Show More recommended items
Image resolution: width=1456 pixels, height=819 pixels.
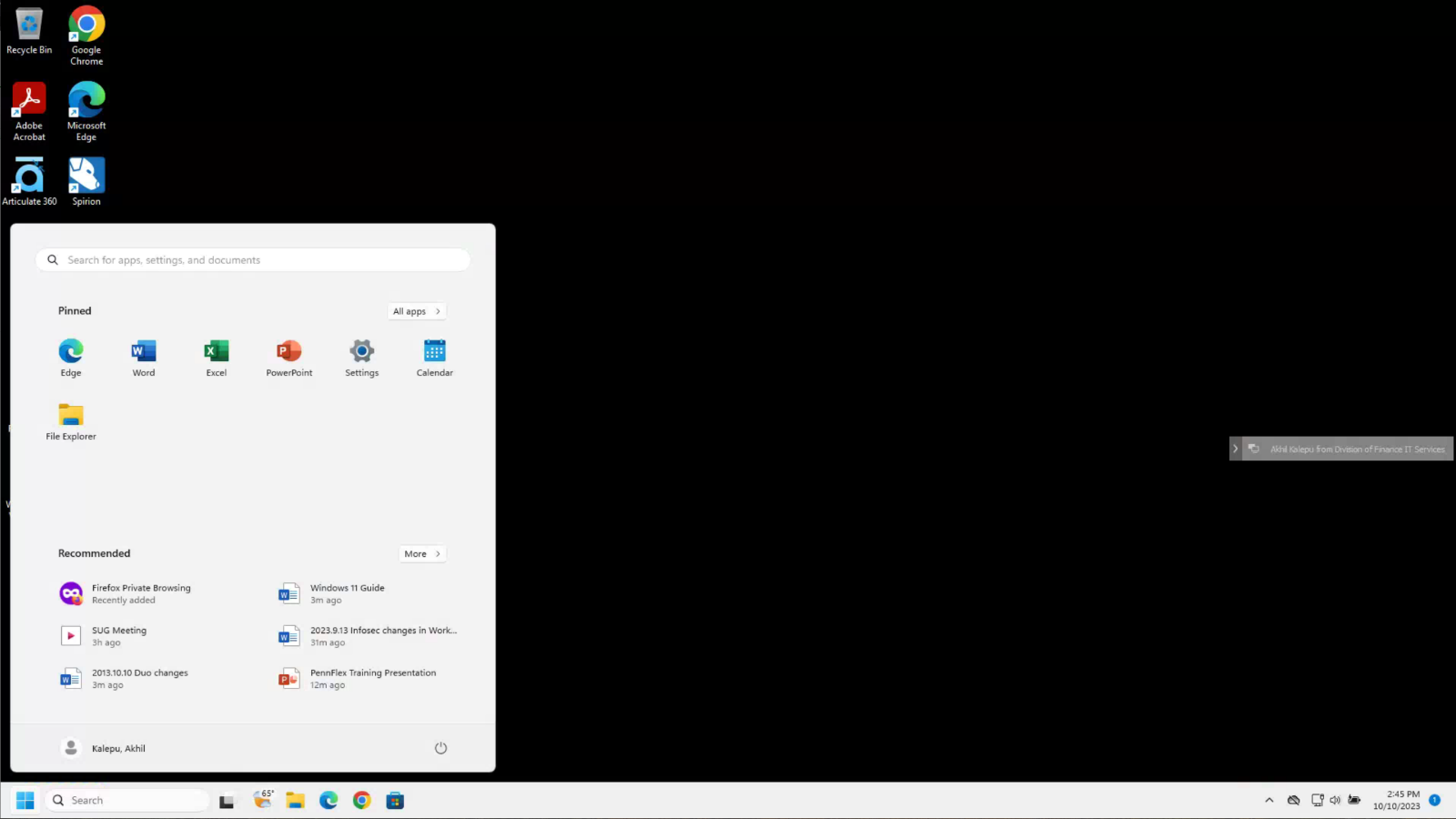coord(422,554)
